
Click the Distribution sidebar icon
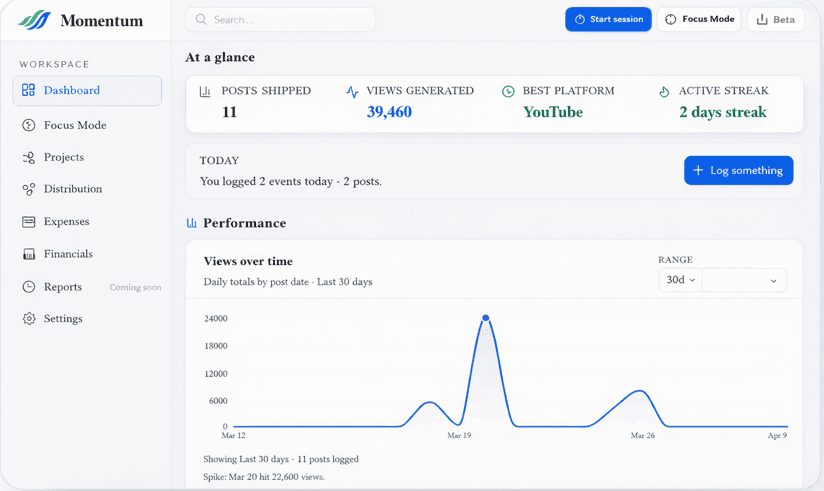click(29, 189)
